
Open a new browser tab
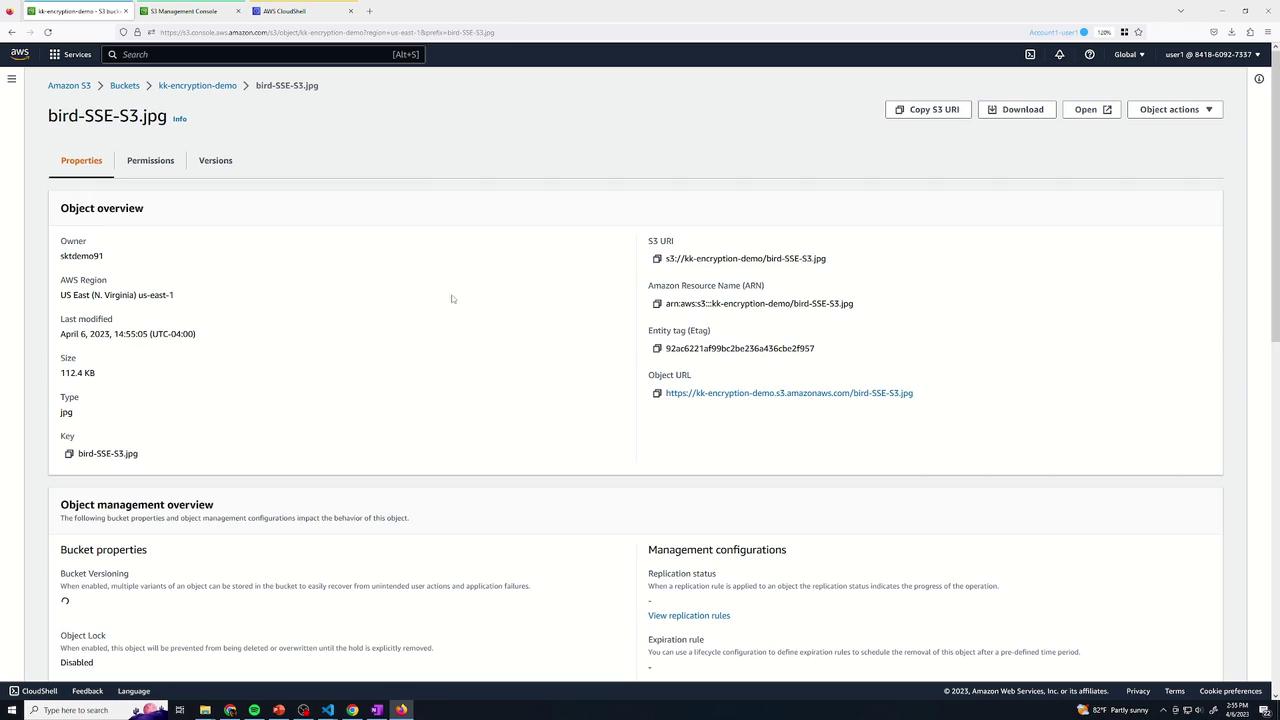click(370, 11)
